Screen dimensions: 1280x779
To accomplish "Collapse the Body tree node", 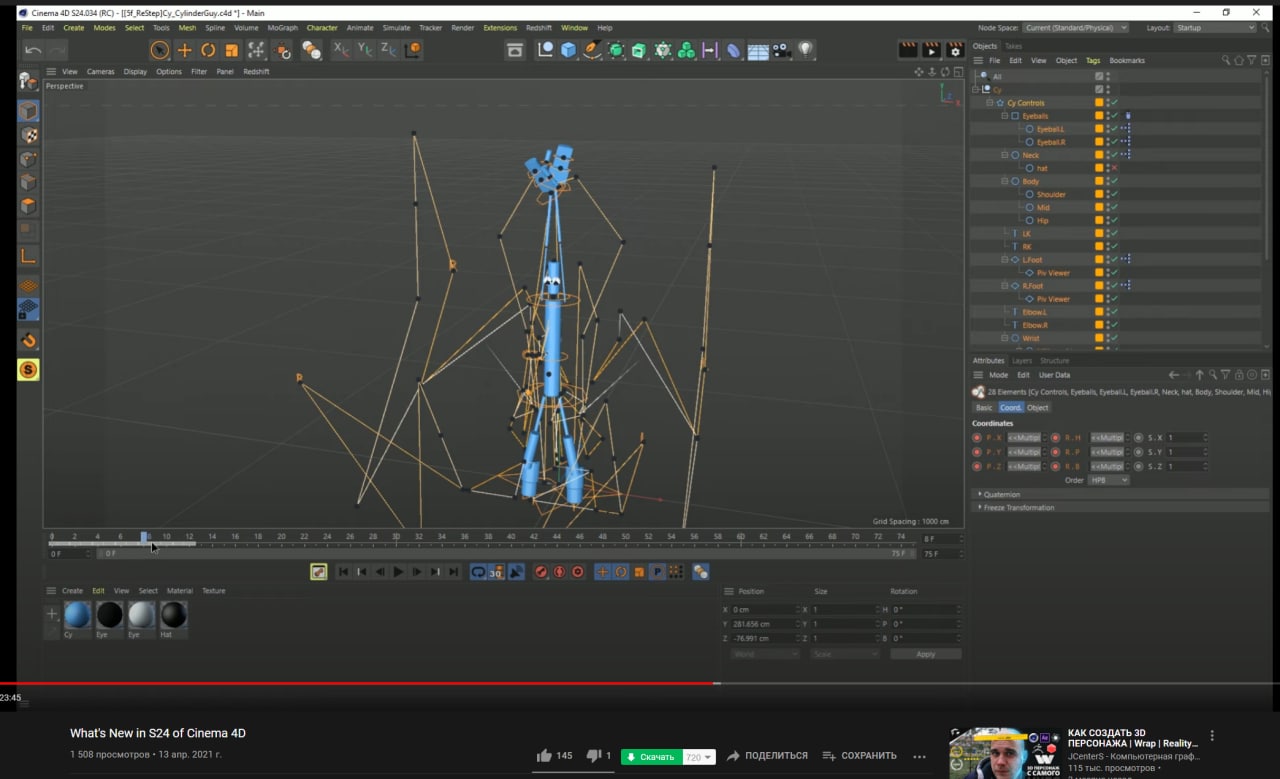I will 1005,181.
